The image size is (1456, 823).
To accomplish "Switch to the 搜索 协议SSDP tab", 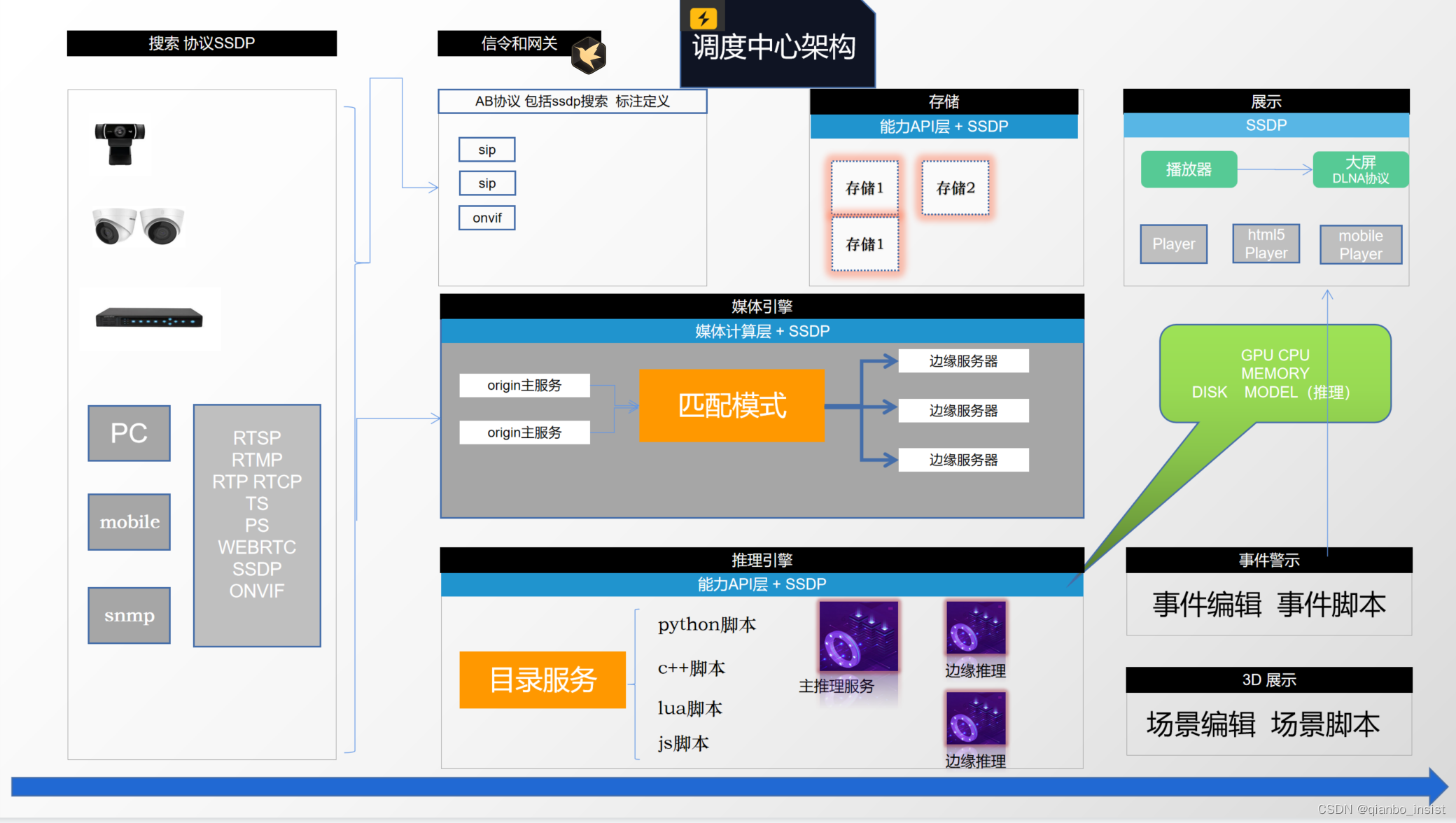I will click(x=201, y=43).
